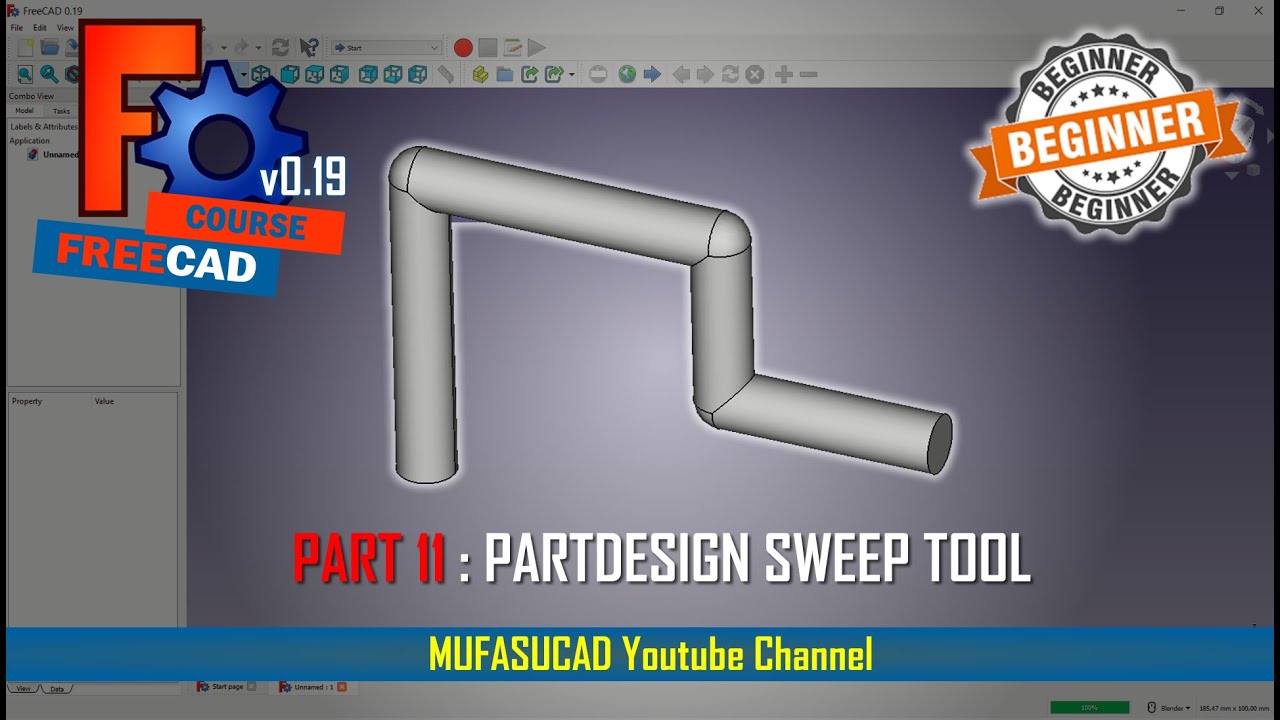Click the grey web Refresh icon
This screenshot has width=1280, height=720.
[x=730, y=74]
